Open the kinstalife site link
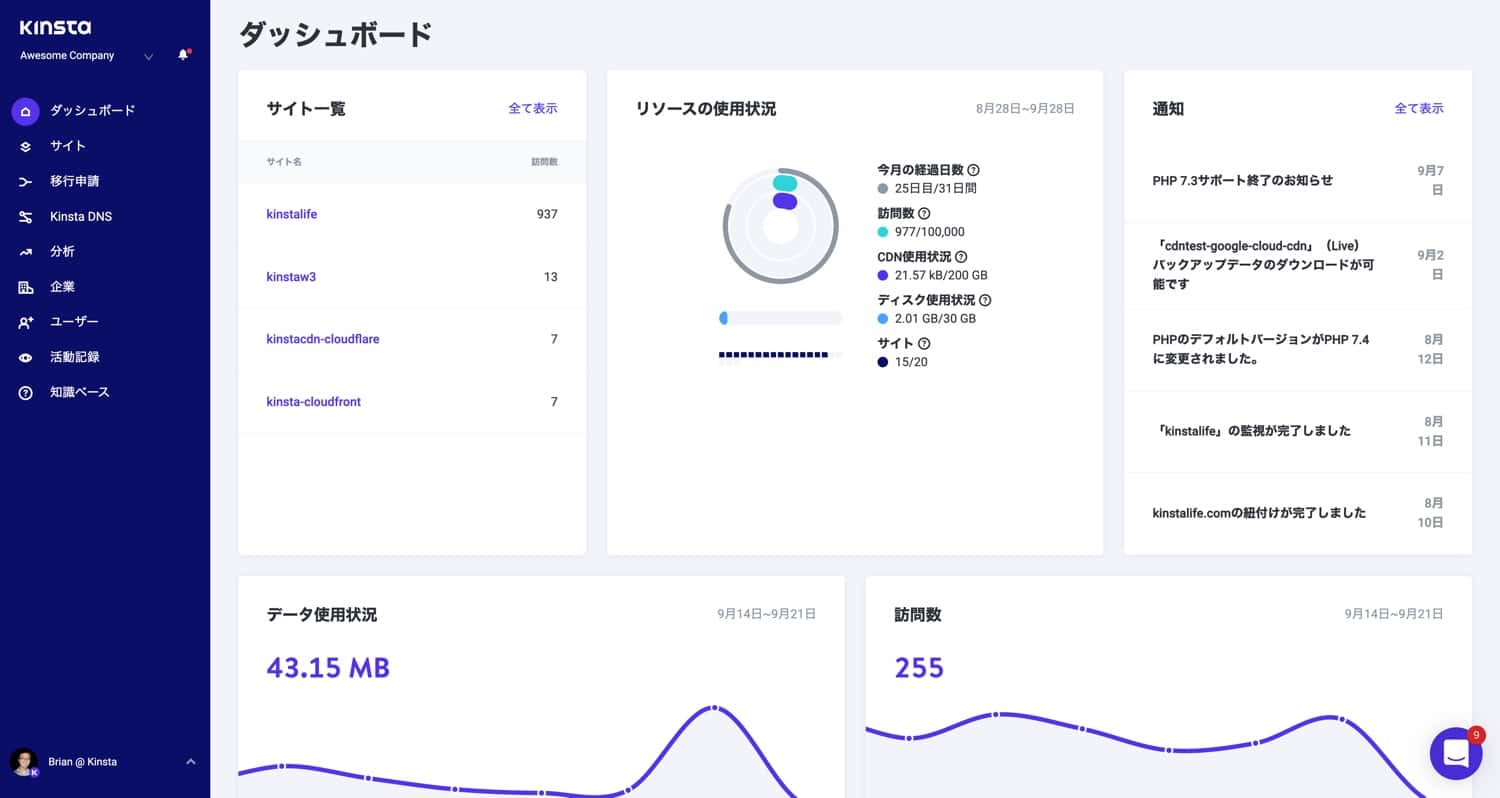Viewport: 1500px width, 798px height. (292, 214)
